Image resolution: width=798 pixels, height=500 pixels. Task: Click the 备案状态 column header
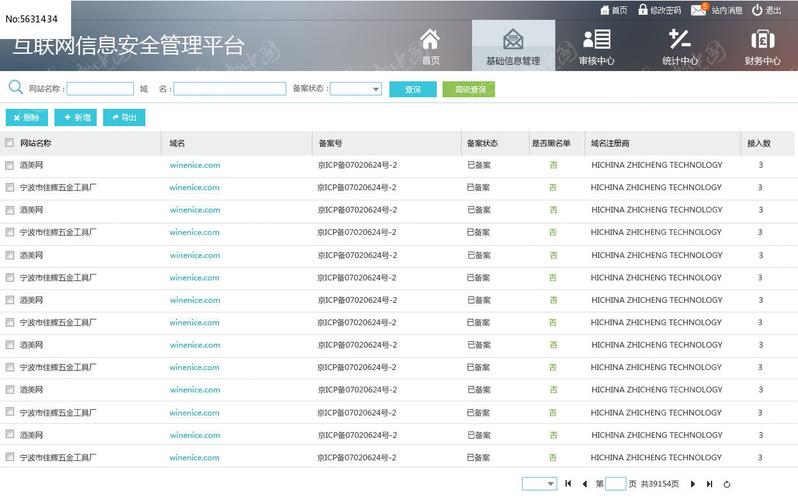coord(482,143)
